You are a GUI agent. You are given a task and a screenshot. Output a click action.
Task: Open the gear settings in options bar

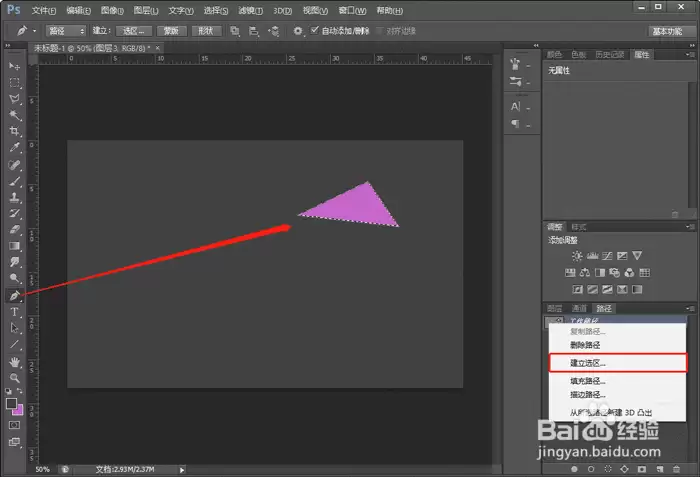(x=298, y=31)
